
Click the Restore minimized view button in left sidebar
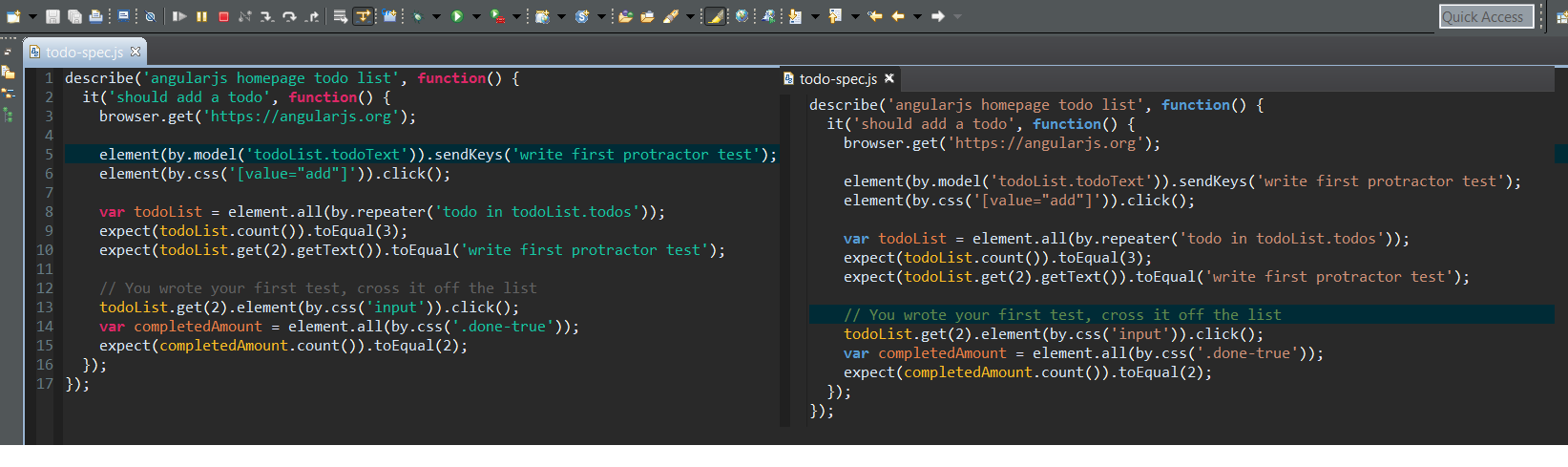[9, 52]
